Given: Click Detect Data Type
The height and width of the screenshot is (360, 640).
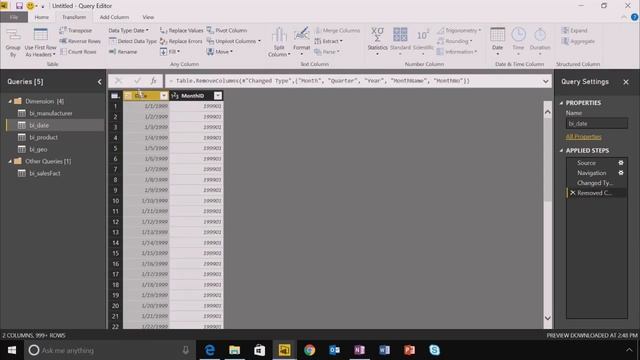Looking at the screenshot, I should [133, 41].
